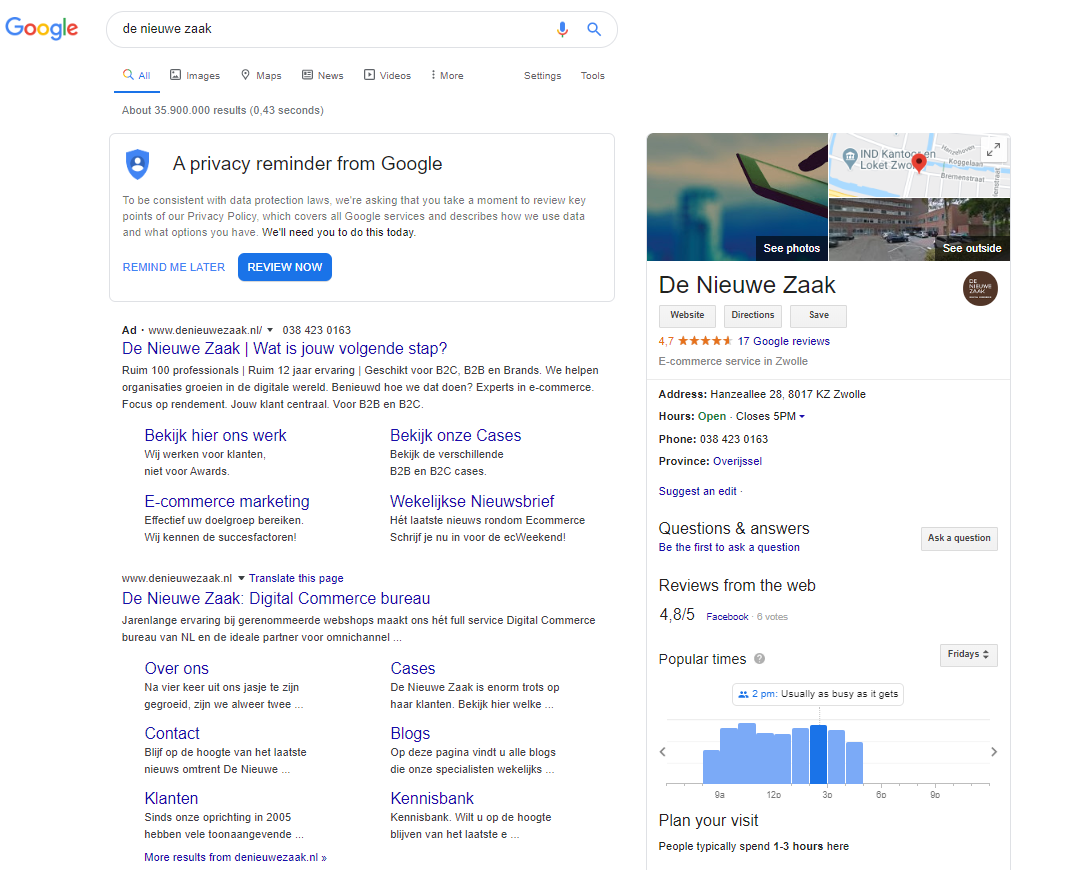The width and height of the screenshot is (1065, 870).
Task: Open 'Bekijk hier ons werk' sitelink
Action: point(215,435)
